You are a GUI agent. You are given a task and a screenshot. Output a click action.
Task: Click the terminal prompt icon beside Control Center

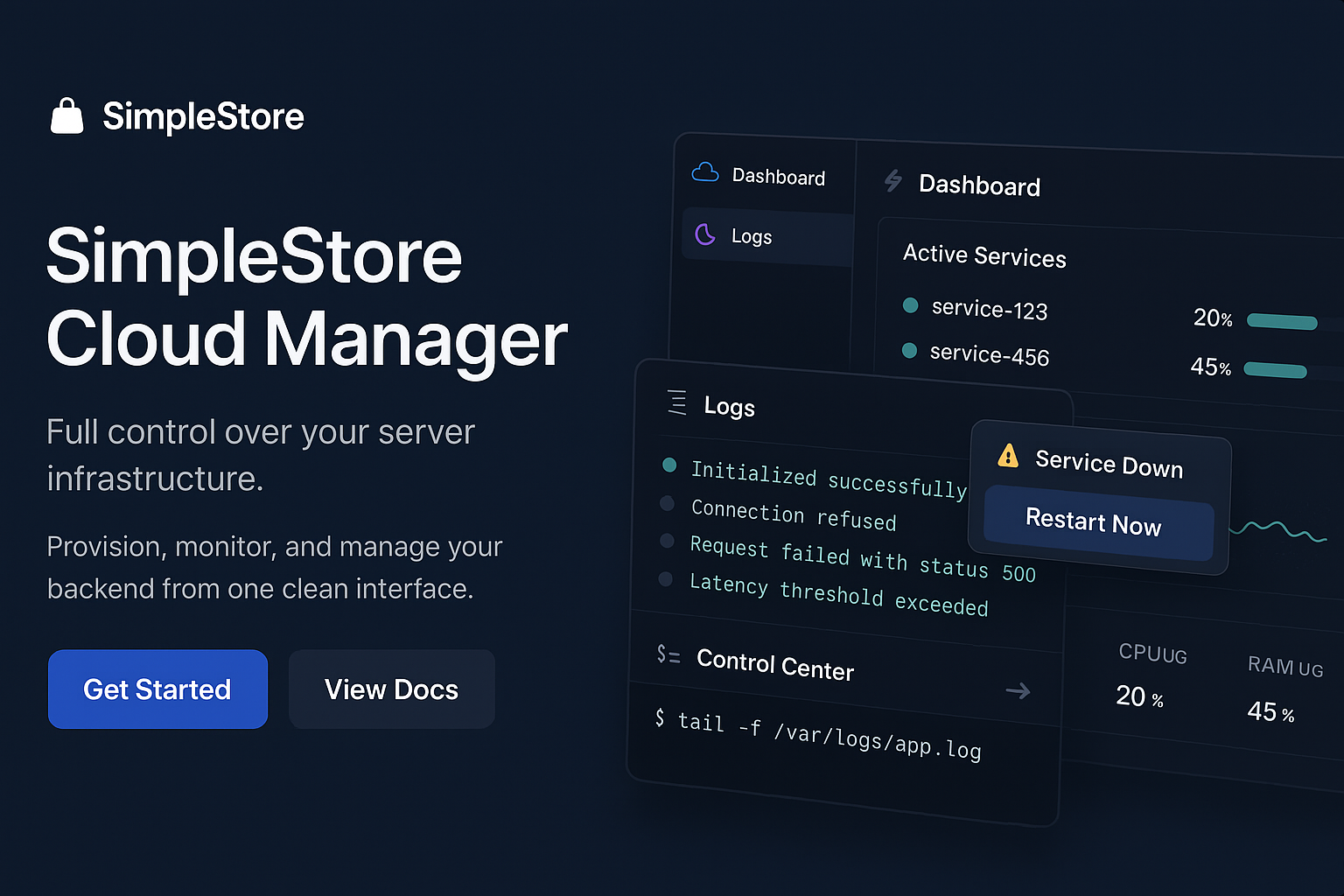pyautogui.click(x=668, y=654)
